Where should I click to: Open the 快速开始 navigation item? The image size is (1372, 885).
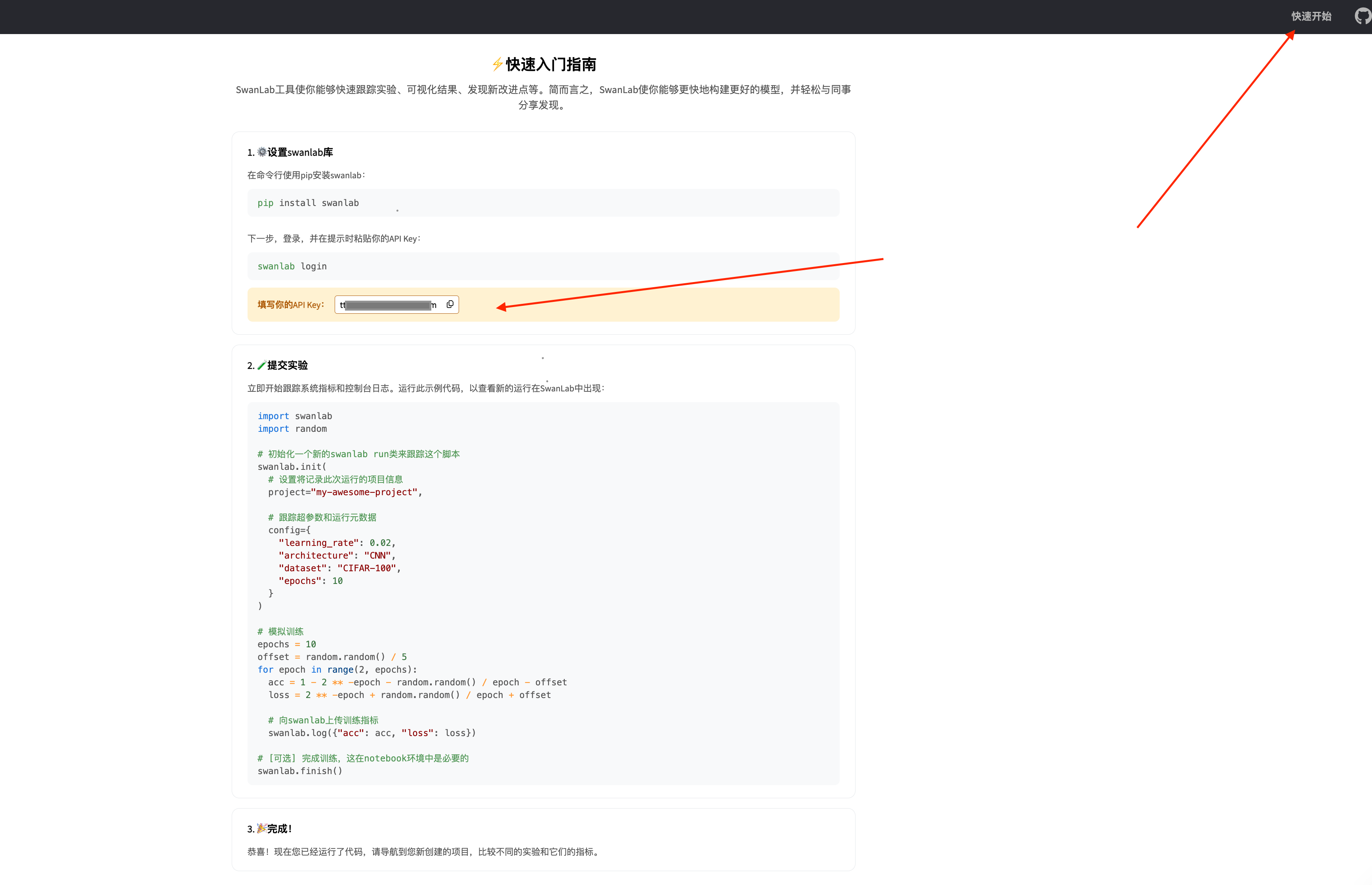[1311, 16]
